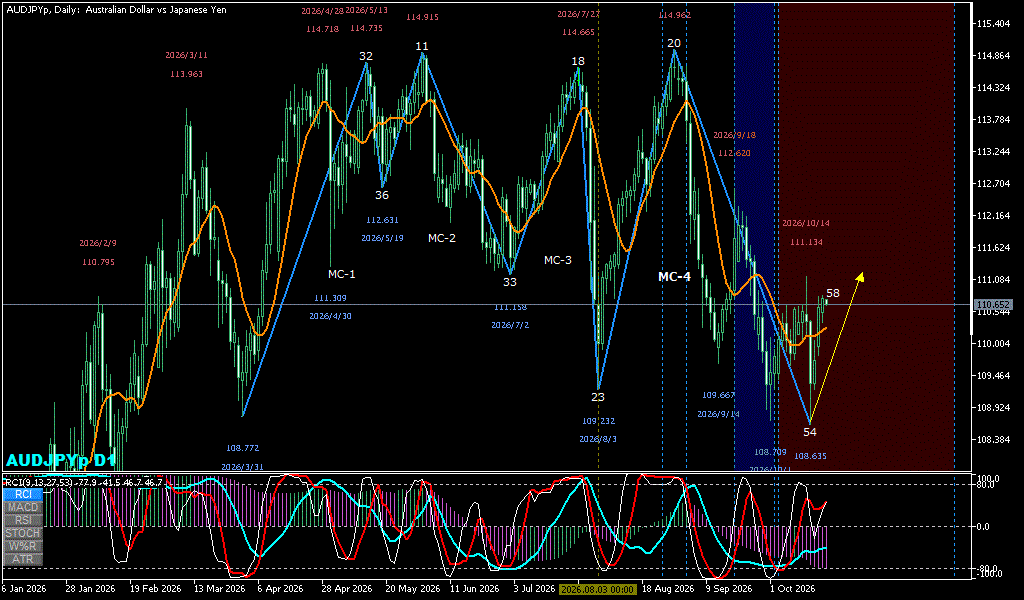1024x600 pixels.
Task: Click the date label 2026/7/2
Action: [510, 325]
